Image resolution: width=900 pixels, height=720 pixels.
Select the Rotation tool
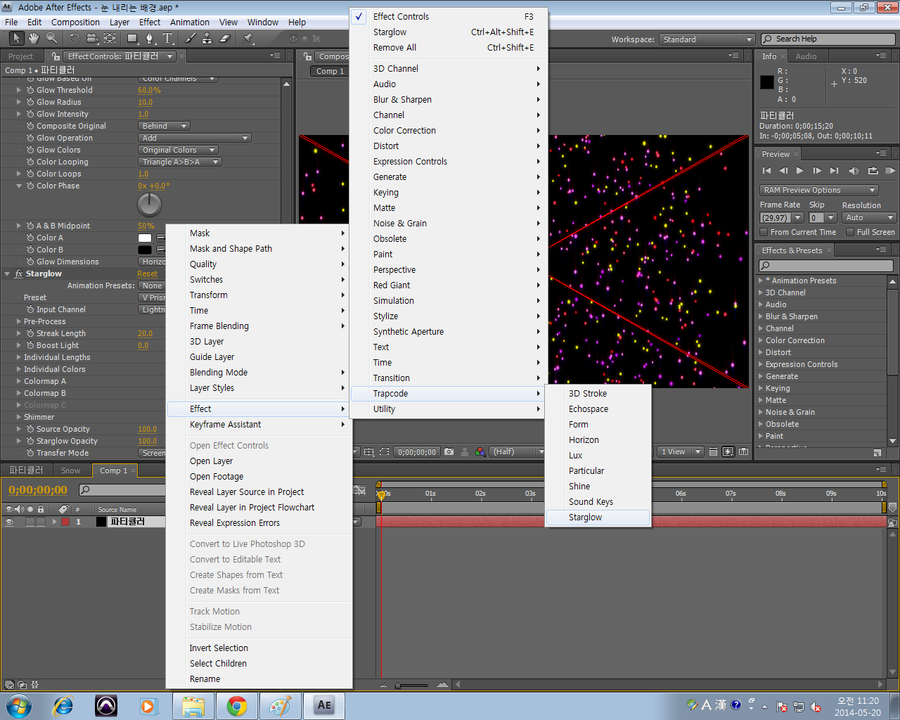tap(75, 38)
